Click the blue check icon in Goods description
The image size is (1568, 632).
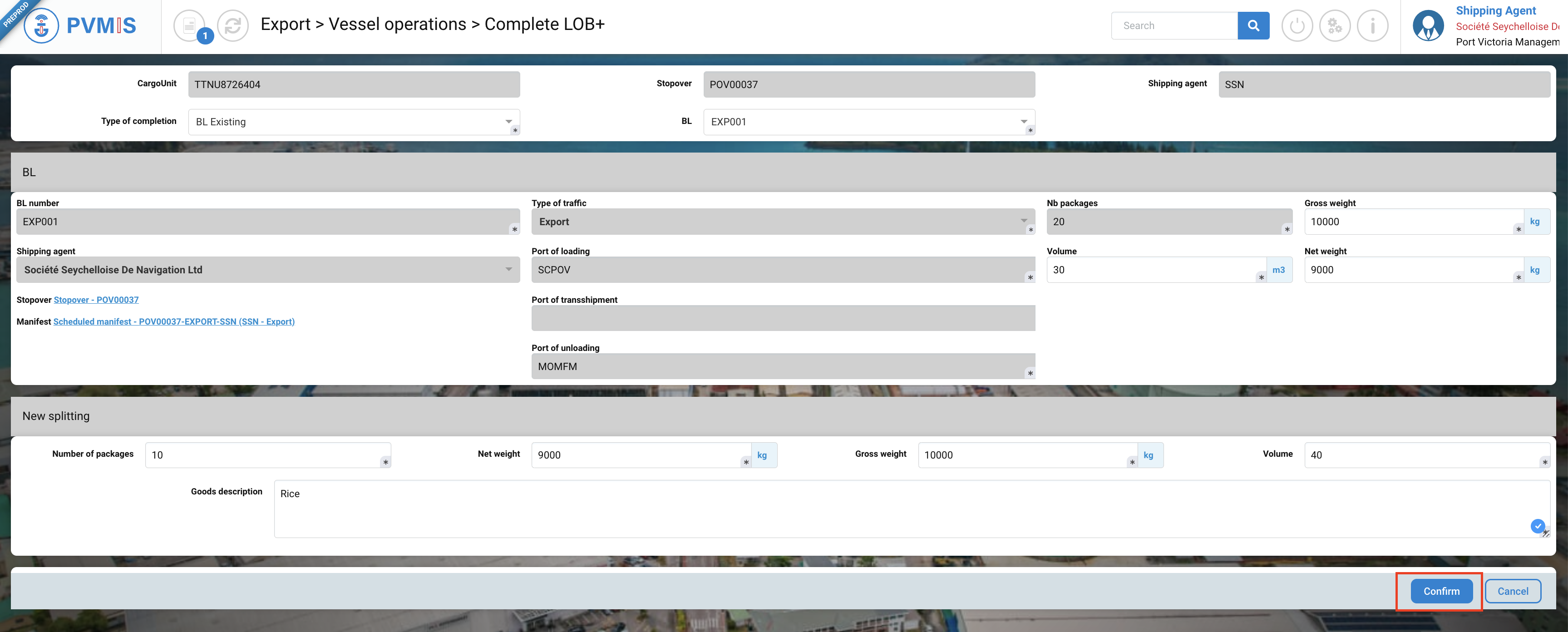(x=1537, y=525)
